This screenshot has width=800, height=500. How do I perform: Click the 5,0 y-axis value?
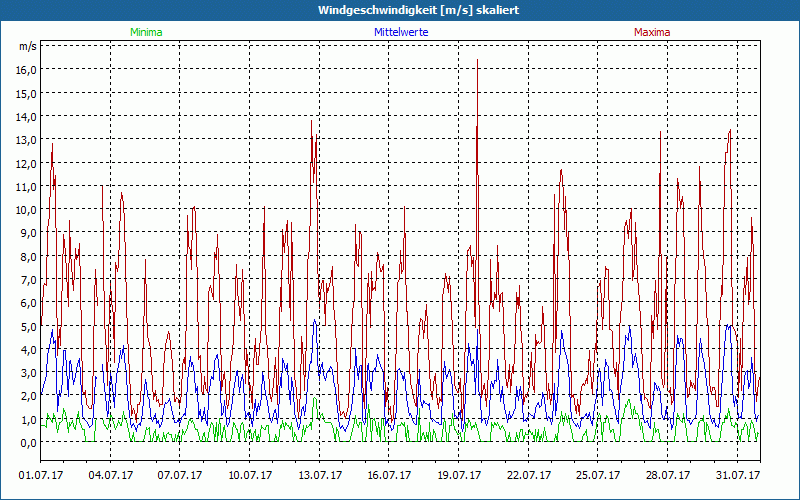point(29,327)
